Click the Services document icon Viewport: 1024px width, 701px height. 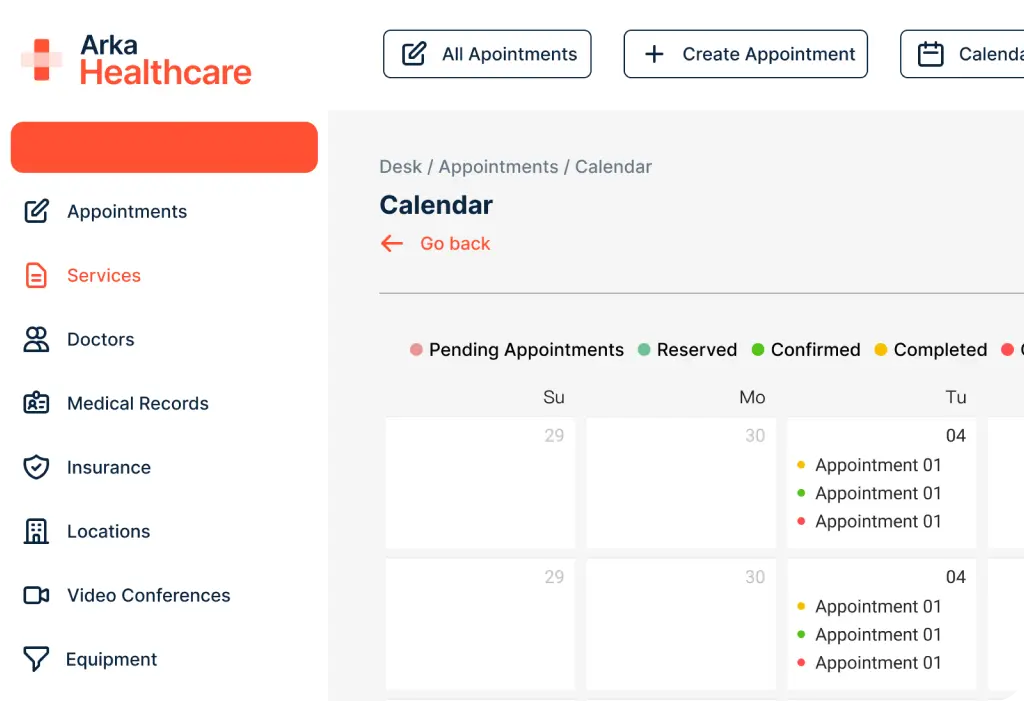click(36, 275)
